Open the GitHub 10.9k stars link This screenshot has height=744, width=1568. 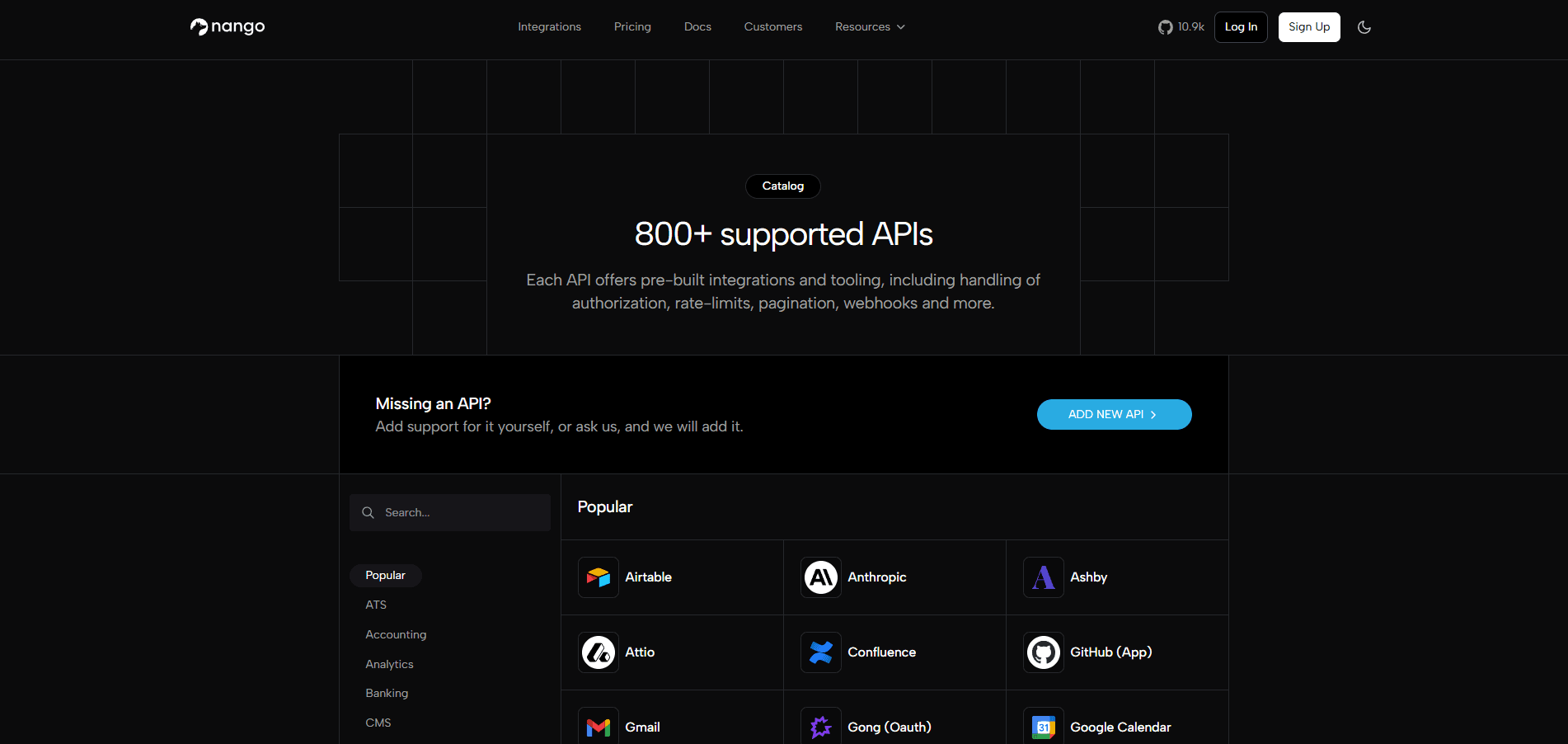[x=1181, y=27]
